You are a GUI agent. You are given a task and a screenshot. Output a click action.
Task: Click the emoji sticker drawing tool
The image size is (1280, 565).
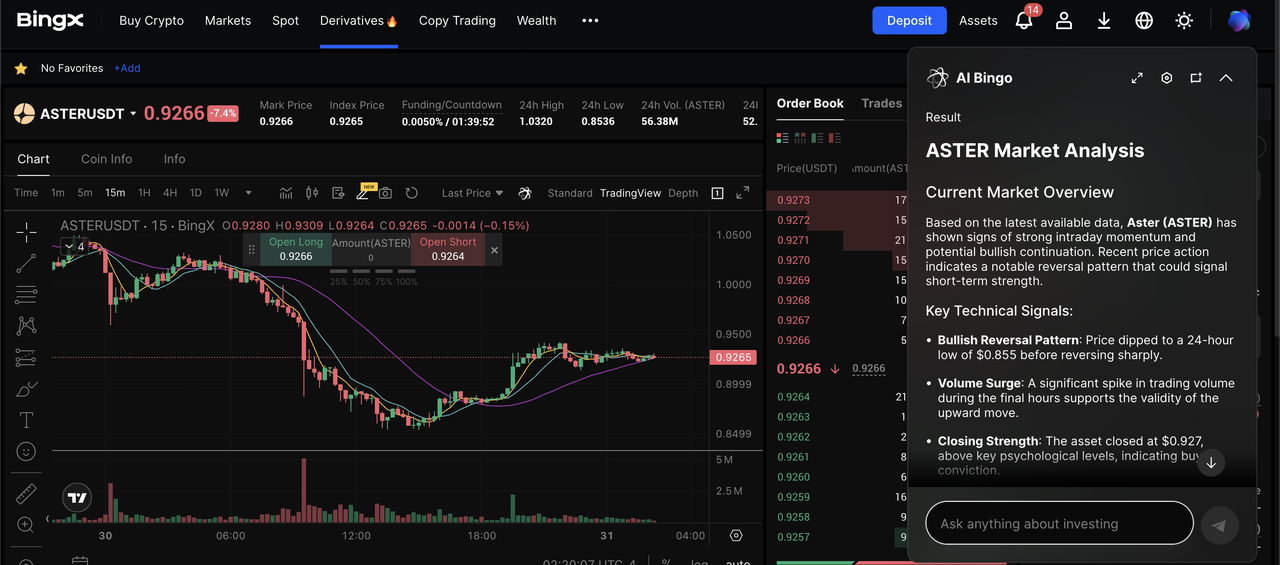[x=26, y=452]
